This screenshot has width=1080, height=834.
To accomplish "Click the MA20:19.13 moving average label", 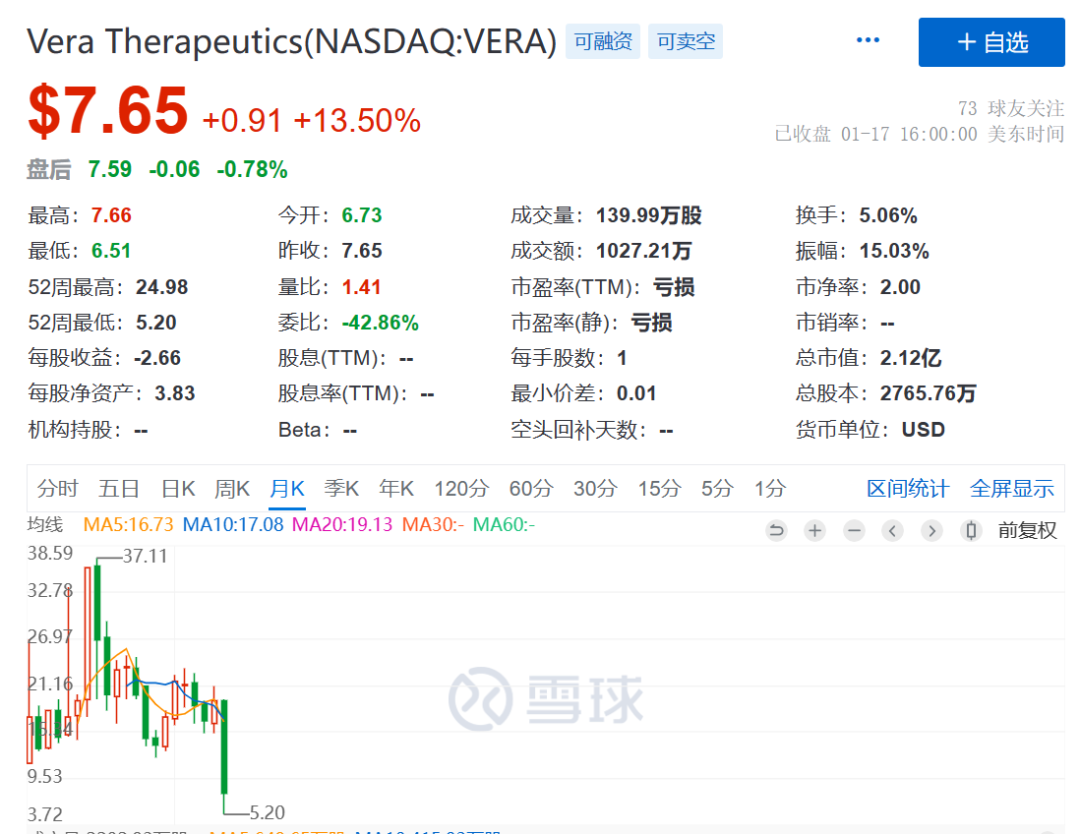I will (x=342, y=525).
